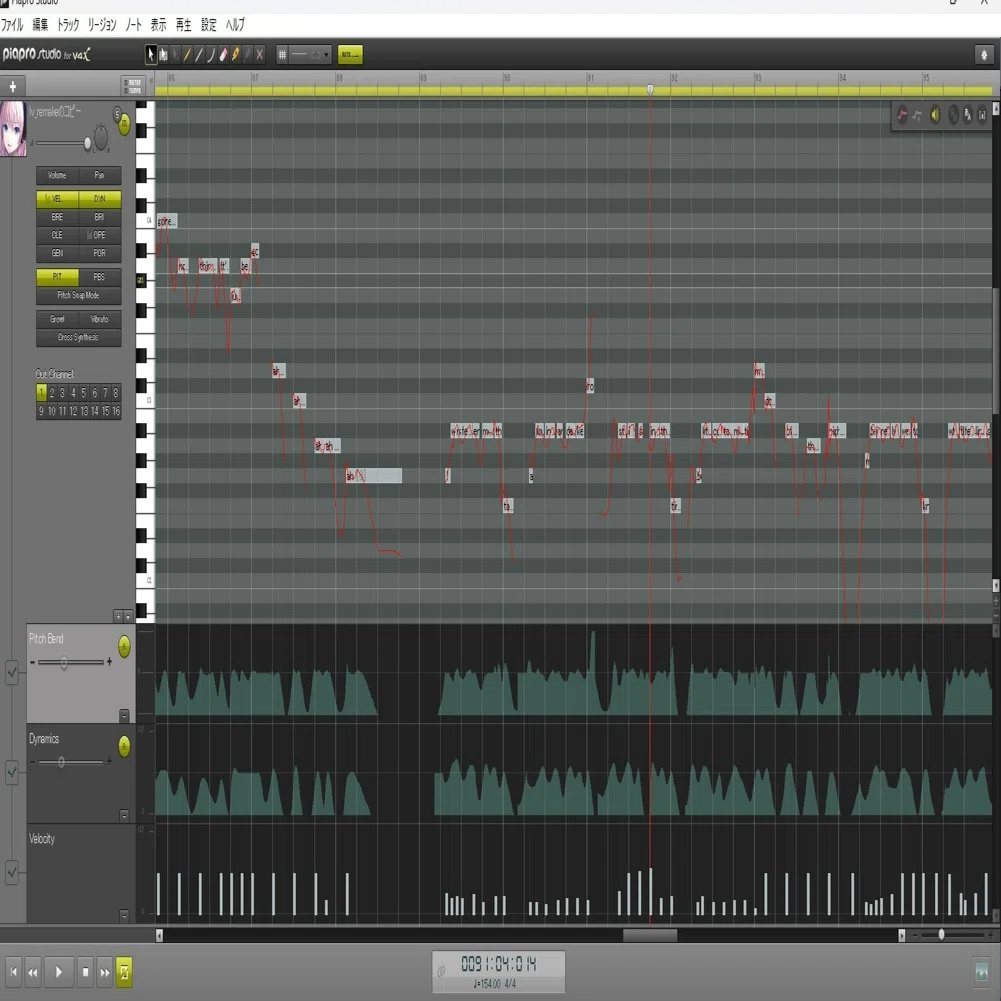Select the yellow highlighter pen tool

236,55
